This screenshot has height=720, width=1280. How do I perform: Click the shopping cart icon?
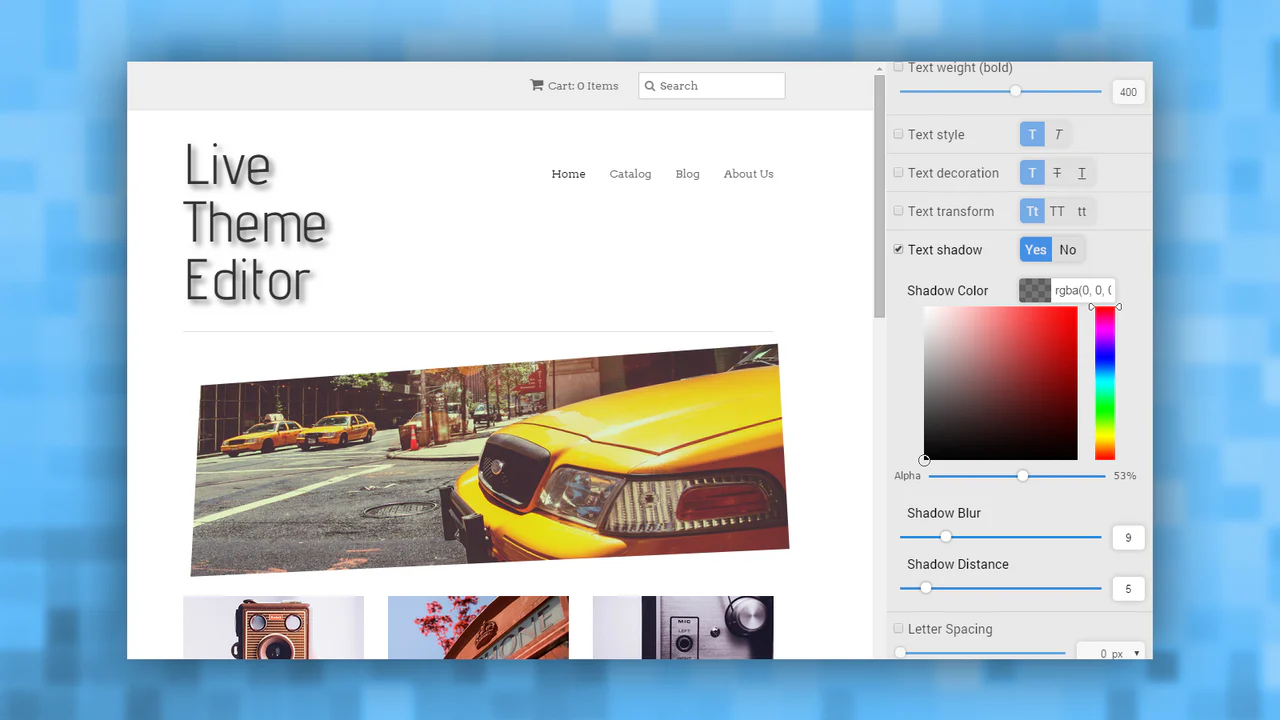click(537, 86)
